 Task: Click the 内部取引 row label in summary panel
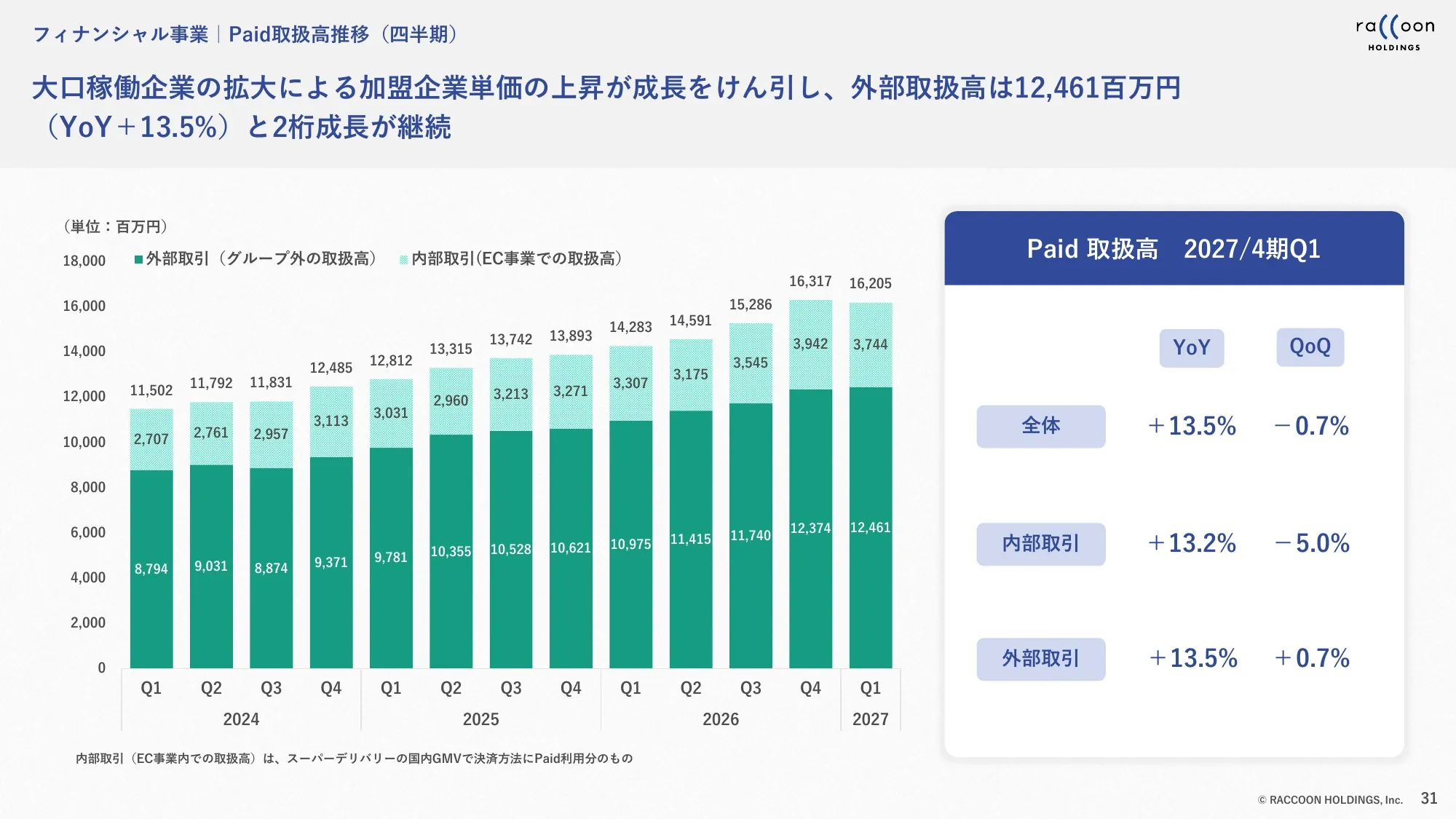1041,544
